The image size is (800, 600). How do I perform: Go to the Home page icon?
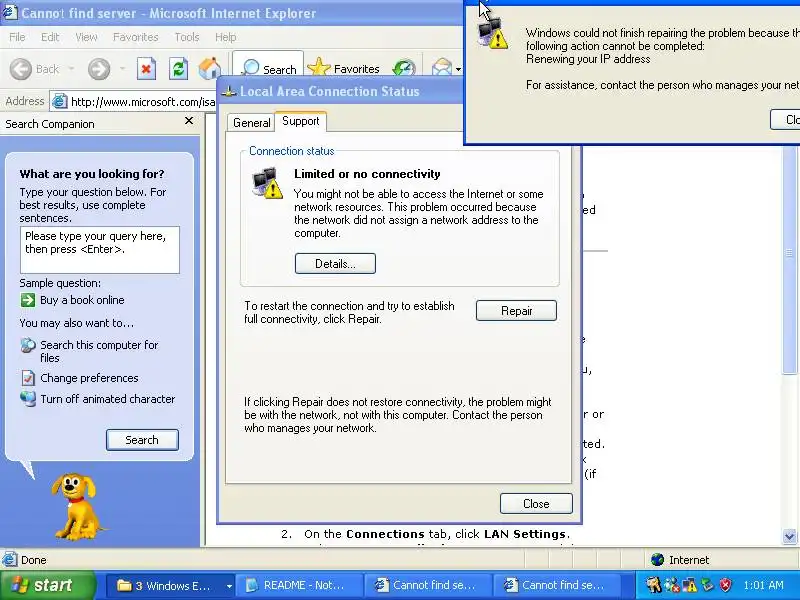click(210, 69)
